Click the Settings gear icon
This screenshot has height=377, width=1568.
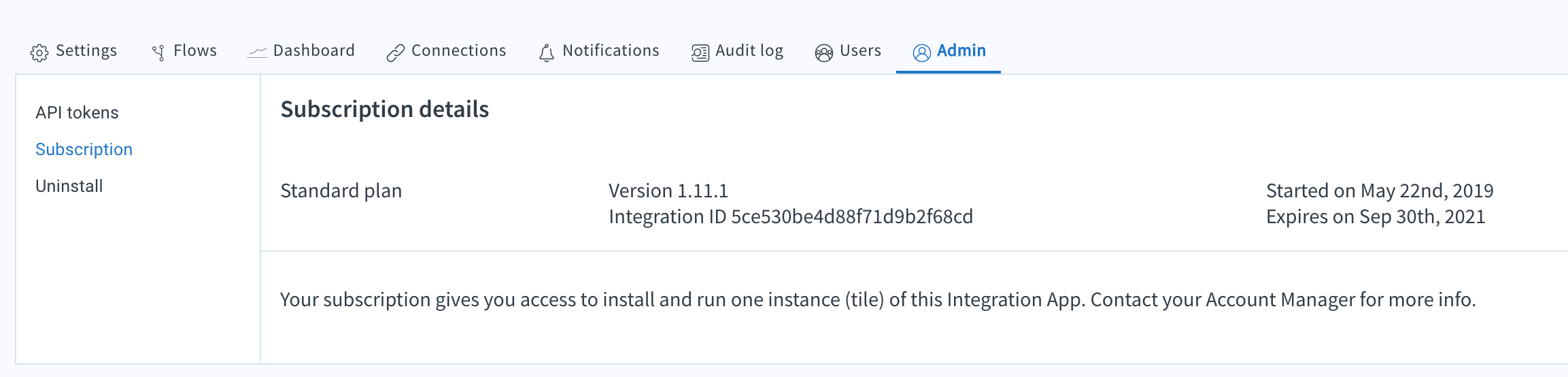click(x=39, y=52)
